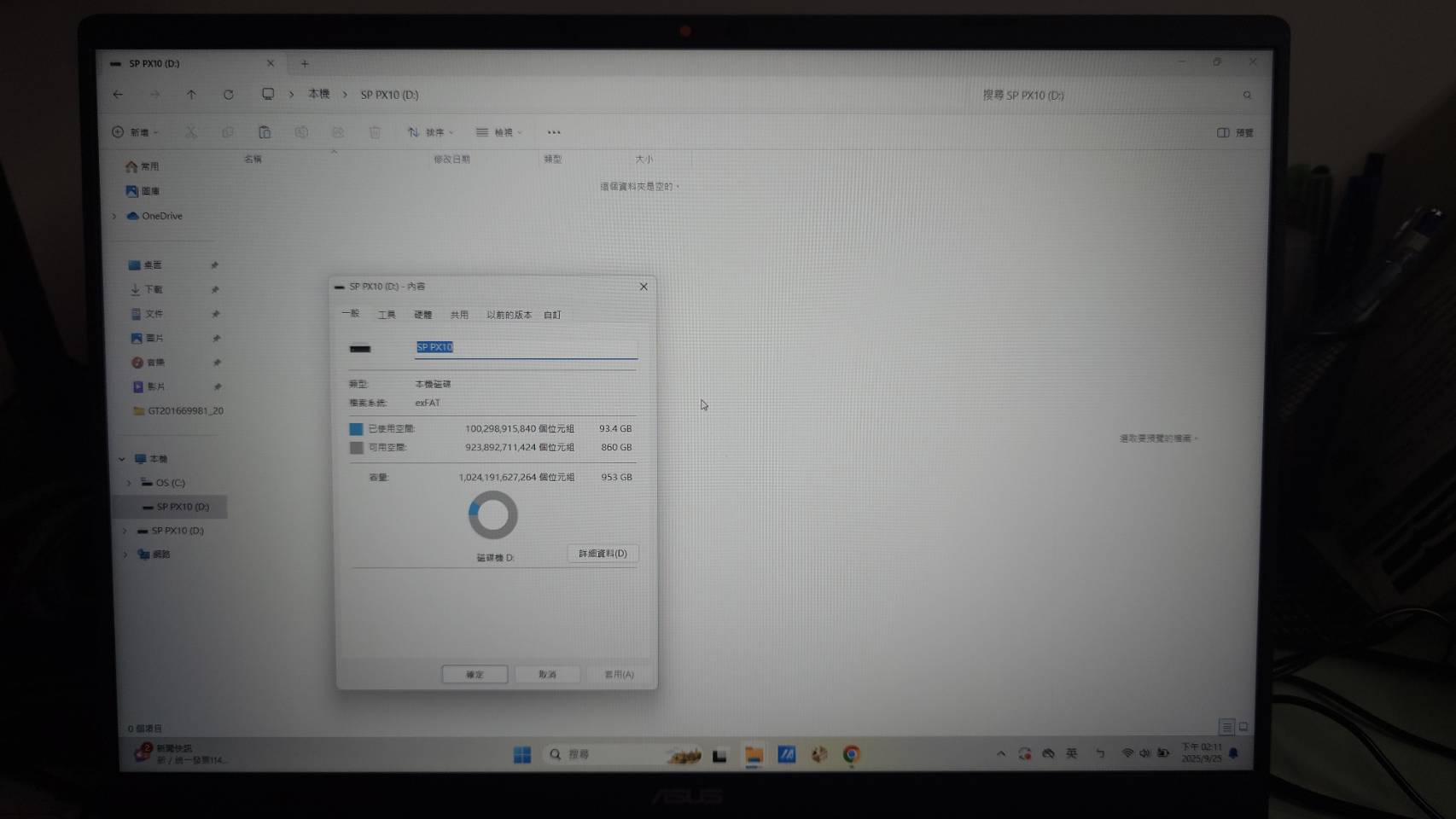Switch to the 工具 tab in properties dialog
Screen dimensions: 1456x819
(x=387, y=315)
